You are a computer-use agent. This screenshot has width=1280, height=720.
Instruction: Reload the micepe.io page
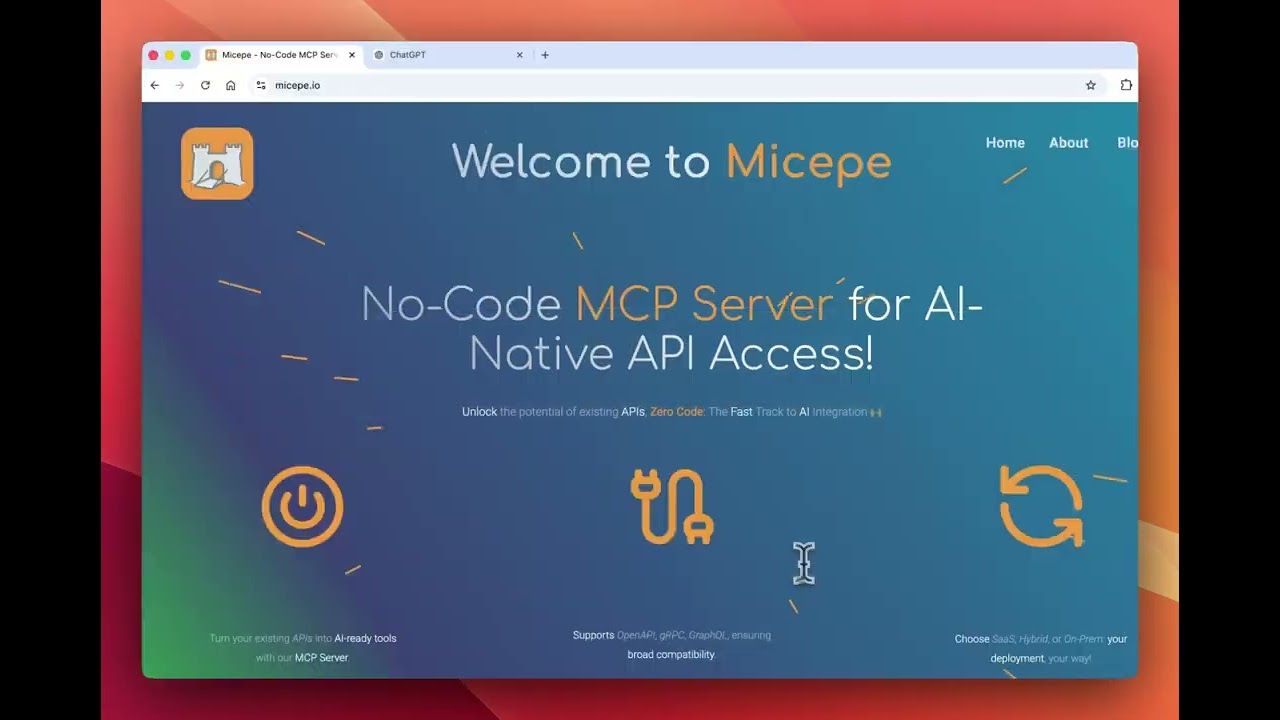point(205,86)
